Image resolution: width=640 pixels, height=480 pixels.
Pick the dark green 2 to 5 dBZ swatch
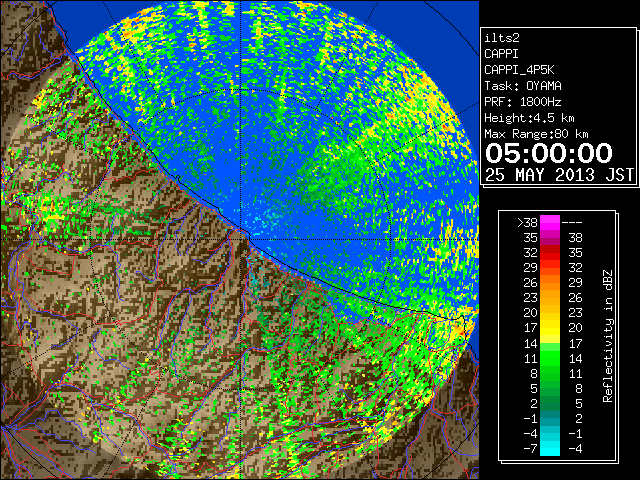(550, 403)
